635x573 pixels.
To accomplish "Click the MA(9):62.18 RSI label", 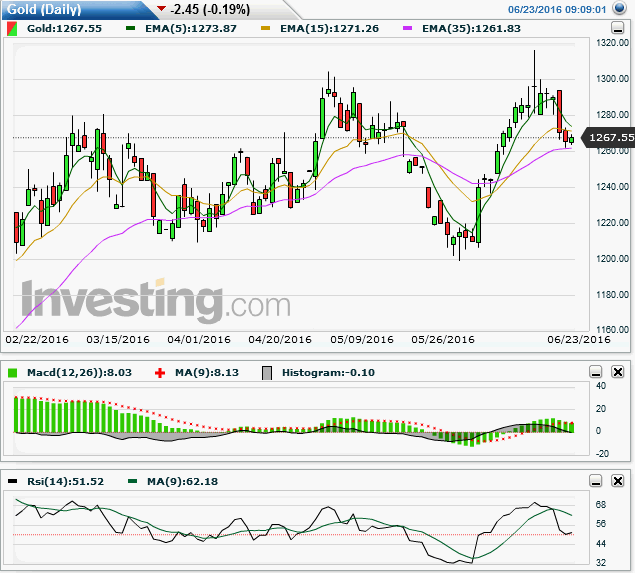I will (x=183, y=481).
